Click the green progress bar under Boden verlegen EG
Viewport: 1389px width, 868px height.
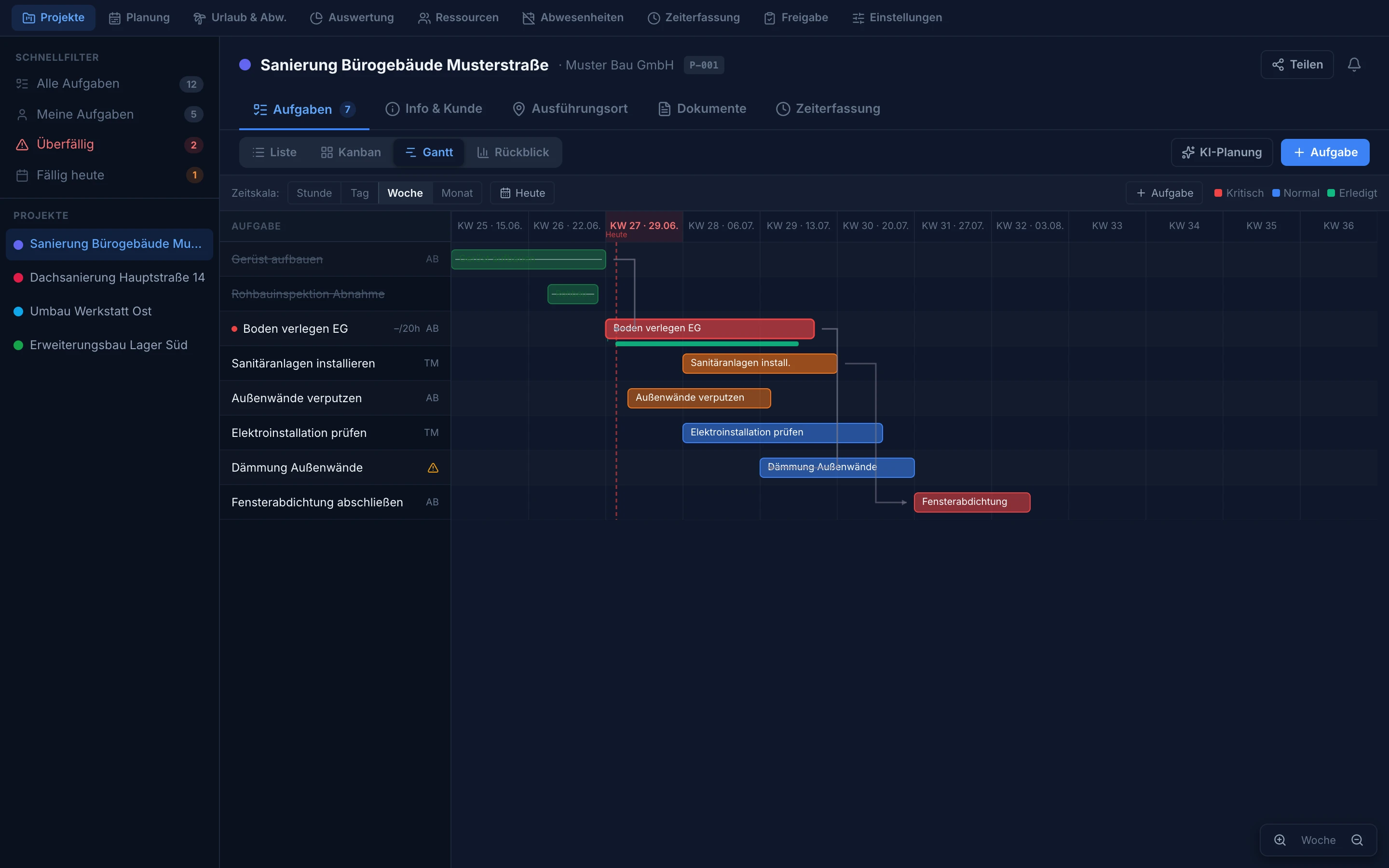(x=707, y=344)
